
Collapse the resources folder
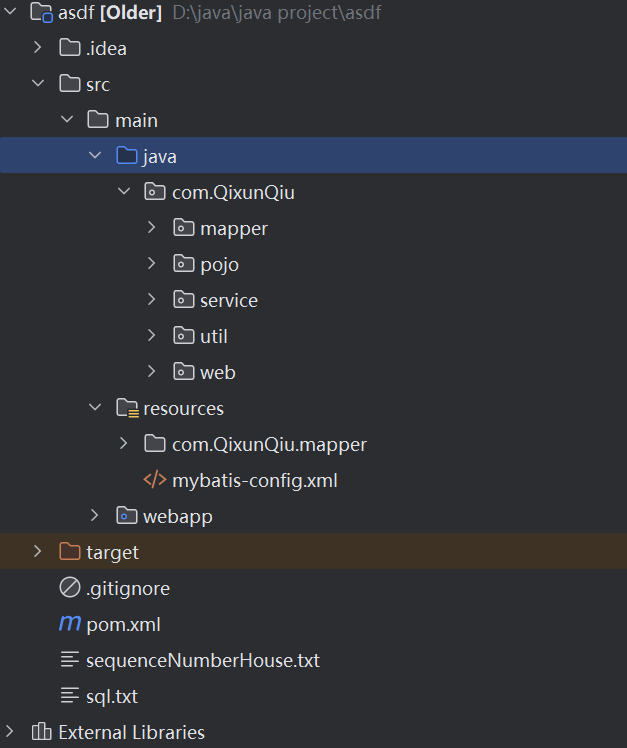[95, 408]
